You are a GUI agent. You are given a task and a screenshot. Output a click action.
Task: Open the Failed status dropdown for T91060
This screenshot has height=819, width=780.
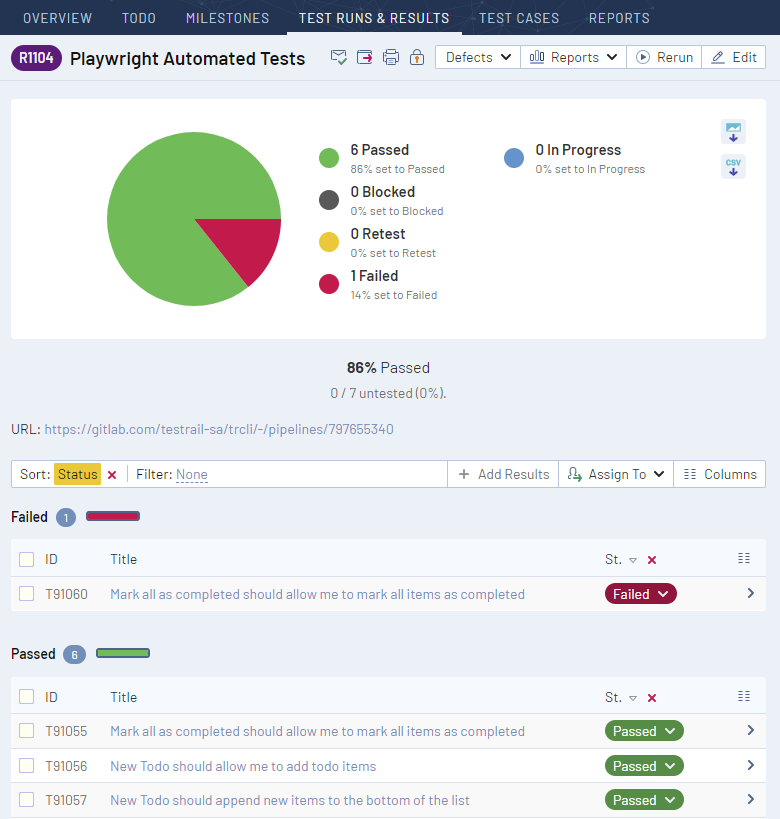coord(640,594)
